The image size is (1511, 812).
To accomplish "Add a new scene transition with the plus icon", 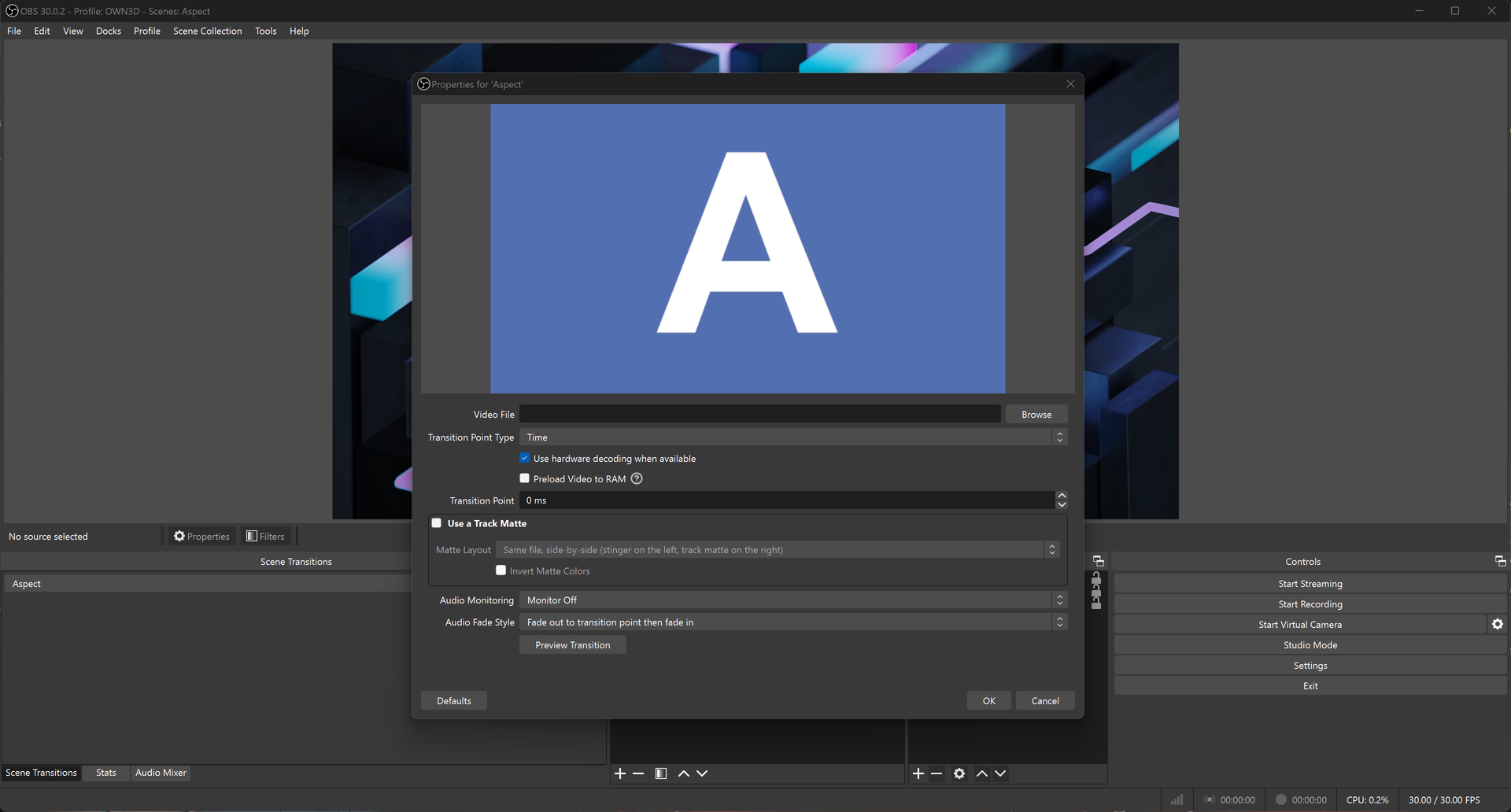I will [619, 773].
